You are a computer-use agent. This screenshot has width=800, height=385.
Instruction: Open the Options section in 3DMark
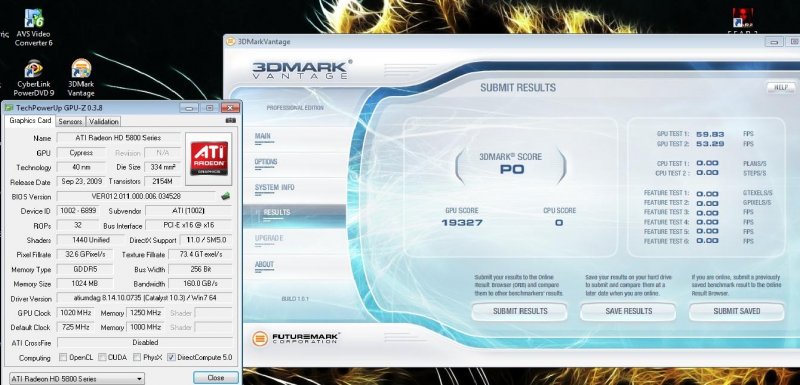pyautogui.click(x=266, y=162)
